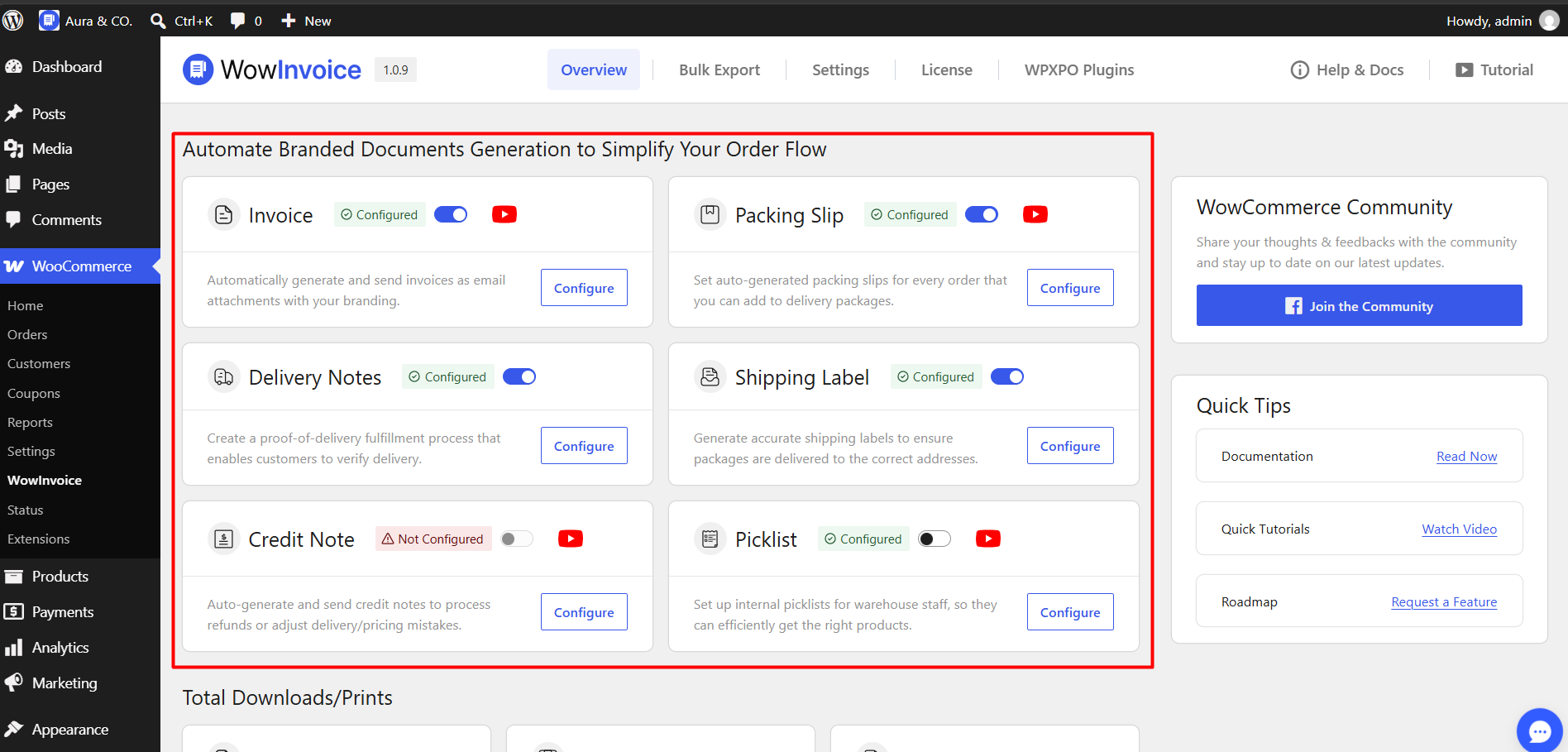This screenshot has width=1568, height=752.
Task: Click the New content button
Action: click(306, 21)
